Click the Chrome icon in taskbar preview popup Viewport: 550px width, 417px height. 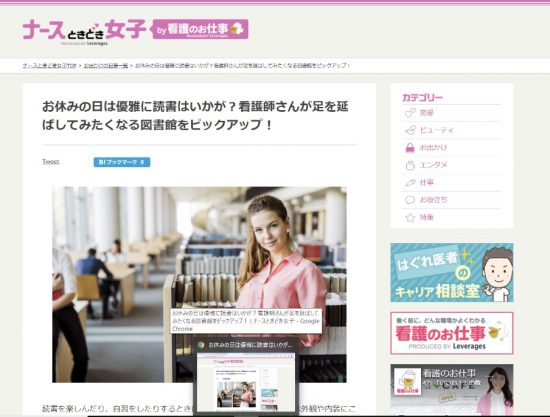point(201,344)
